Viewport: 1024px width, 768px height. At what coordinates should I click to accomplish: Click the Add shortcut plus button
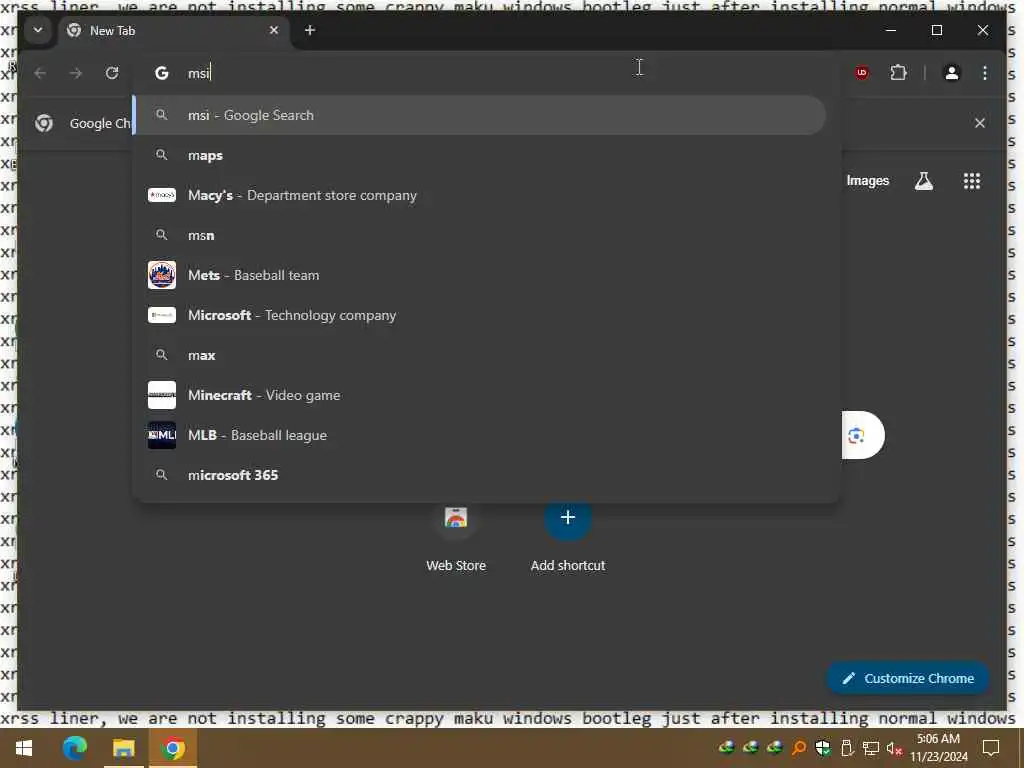click(x=568, y=518)
